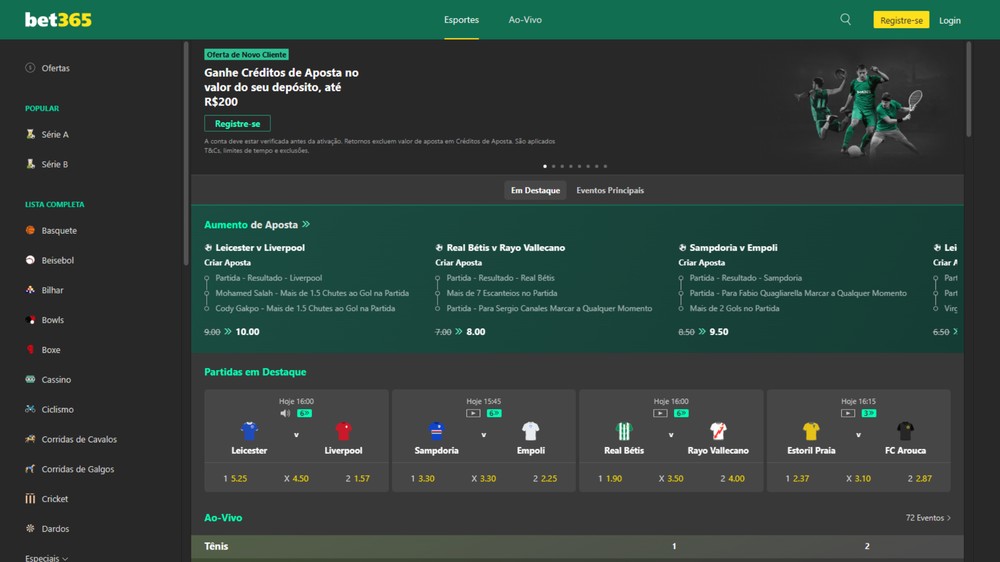1000x562 pixels.
Task: Open the Basquete ball icon
Action: [x=30, y=230]
